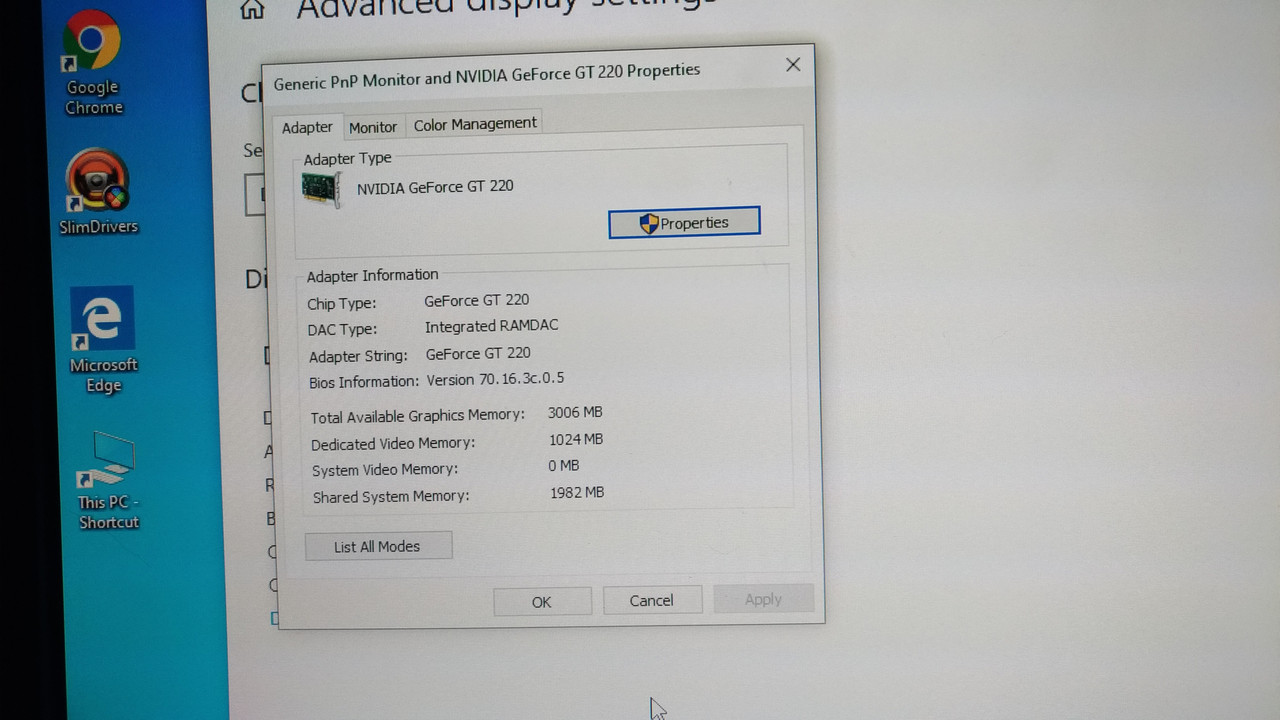Viewport: 1280px width, 720px height.
Task: Switch to the Color Management tab
Action: click(x=475, y=124)
